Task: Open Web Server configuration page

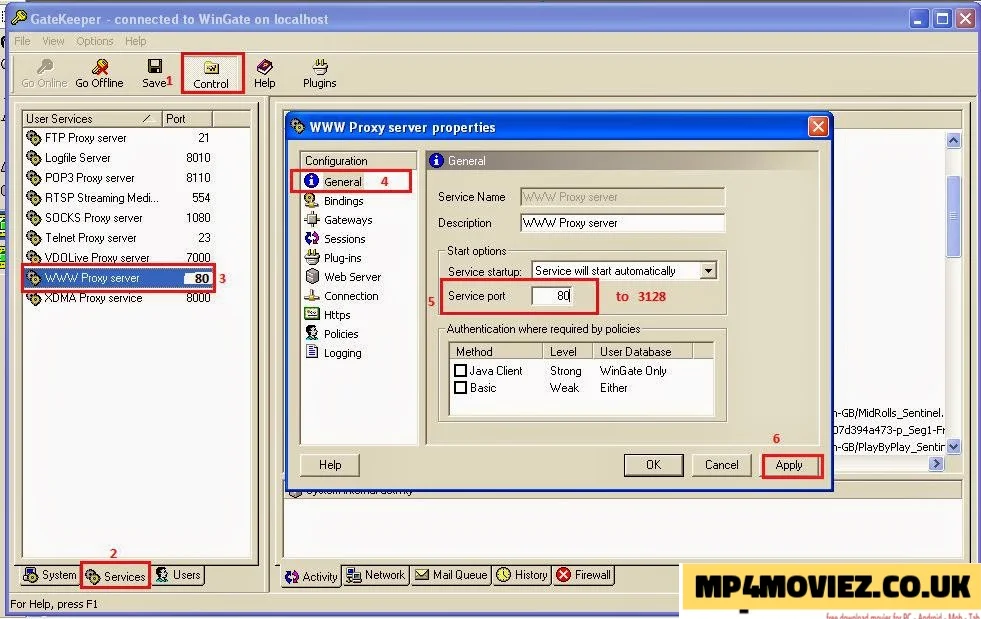Action: (352, 277)
